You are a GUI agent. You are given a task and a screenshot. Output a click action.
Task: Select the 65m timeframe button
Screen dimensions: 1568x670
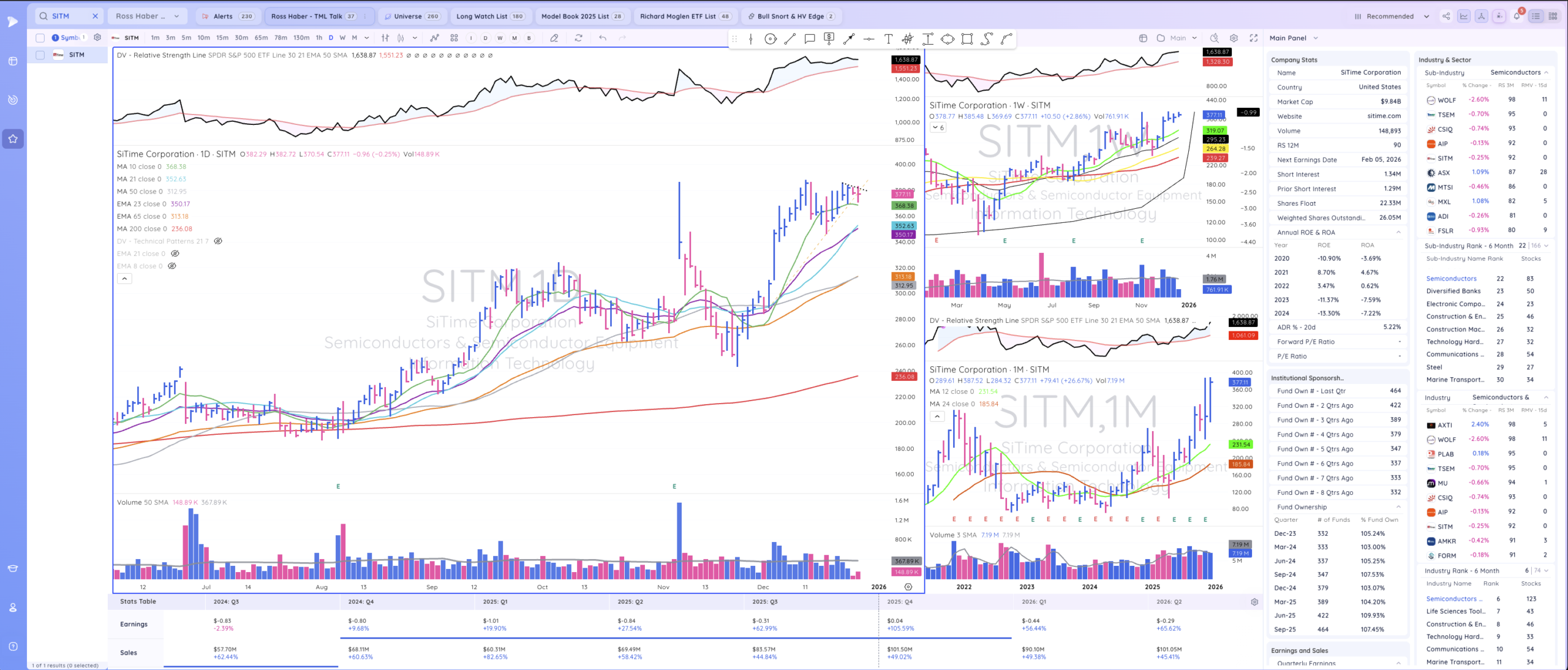[261, 38]
